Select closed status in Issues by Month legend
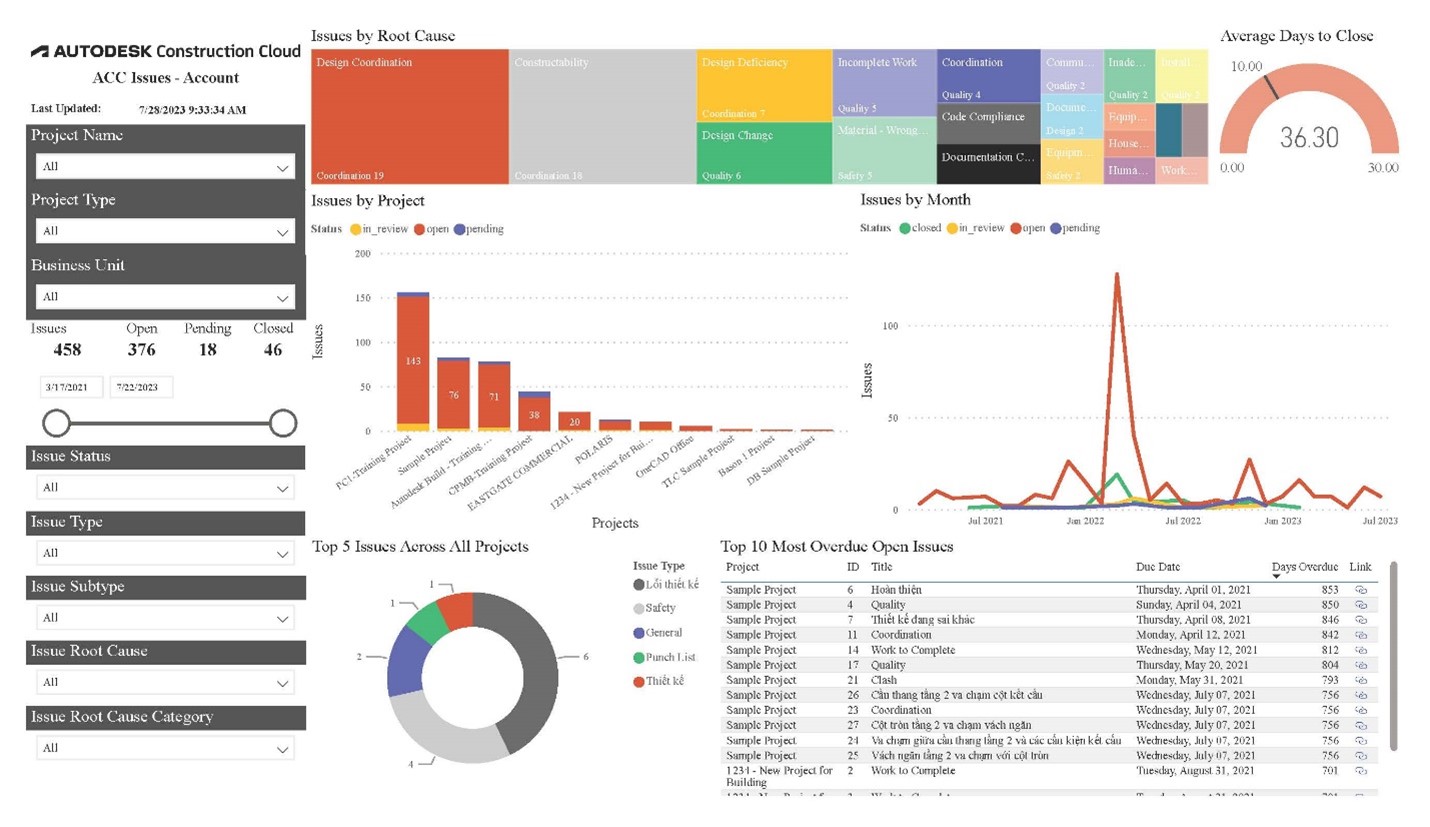This screenshot has height=827, width=1430. coord(920,228)
